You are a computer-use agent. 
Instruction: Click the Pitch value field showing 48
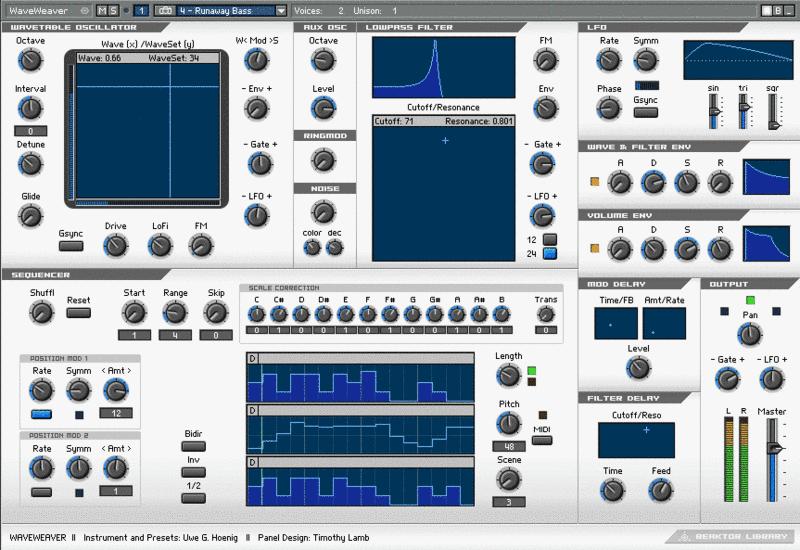tap(509, 446)
